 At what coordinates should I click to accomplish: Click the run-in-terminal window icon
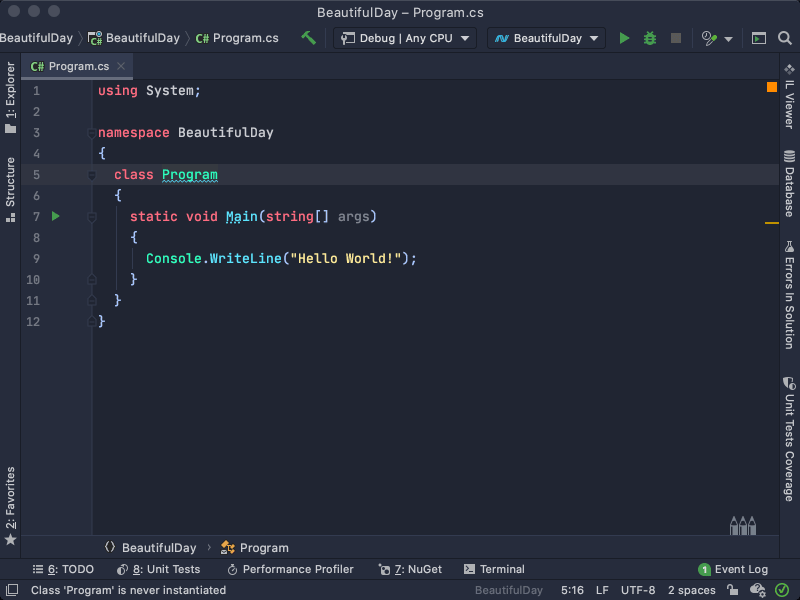pyautogui.click(x=759, y=38)
